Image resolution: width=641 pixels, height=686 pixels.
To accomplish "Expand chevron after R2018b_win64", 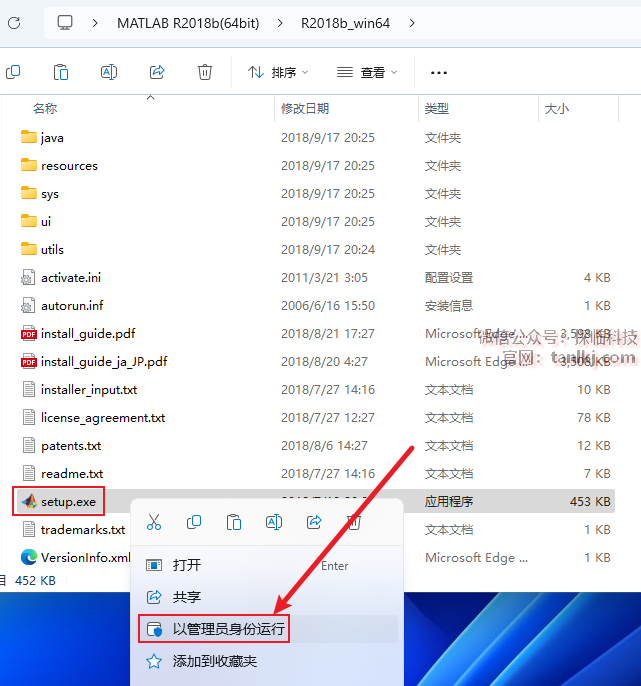I will tap(412, 23).
